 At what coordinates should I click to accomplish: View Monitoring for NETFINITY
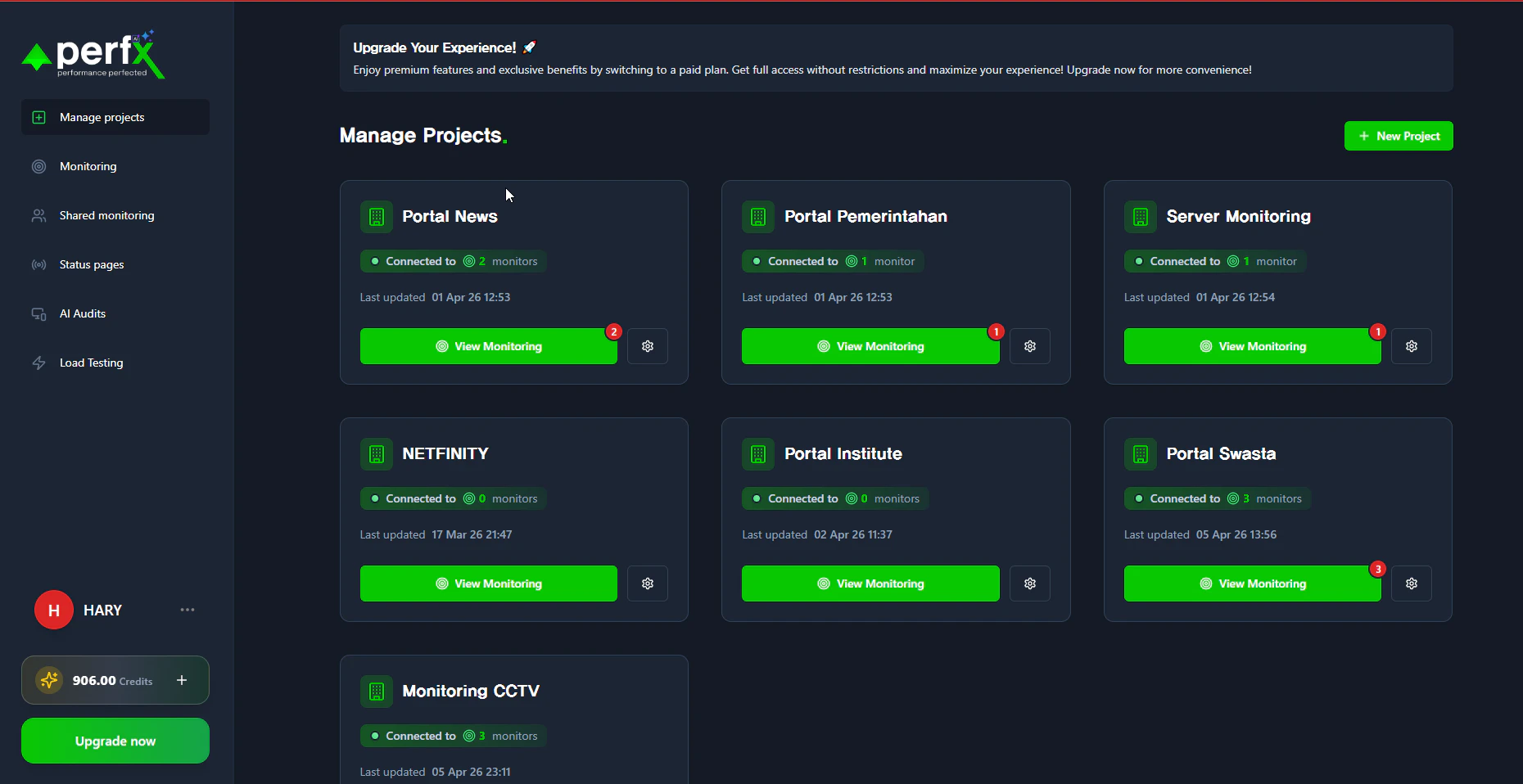pyautogui.click(x=489, y=583)
